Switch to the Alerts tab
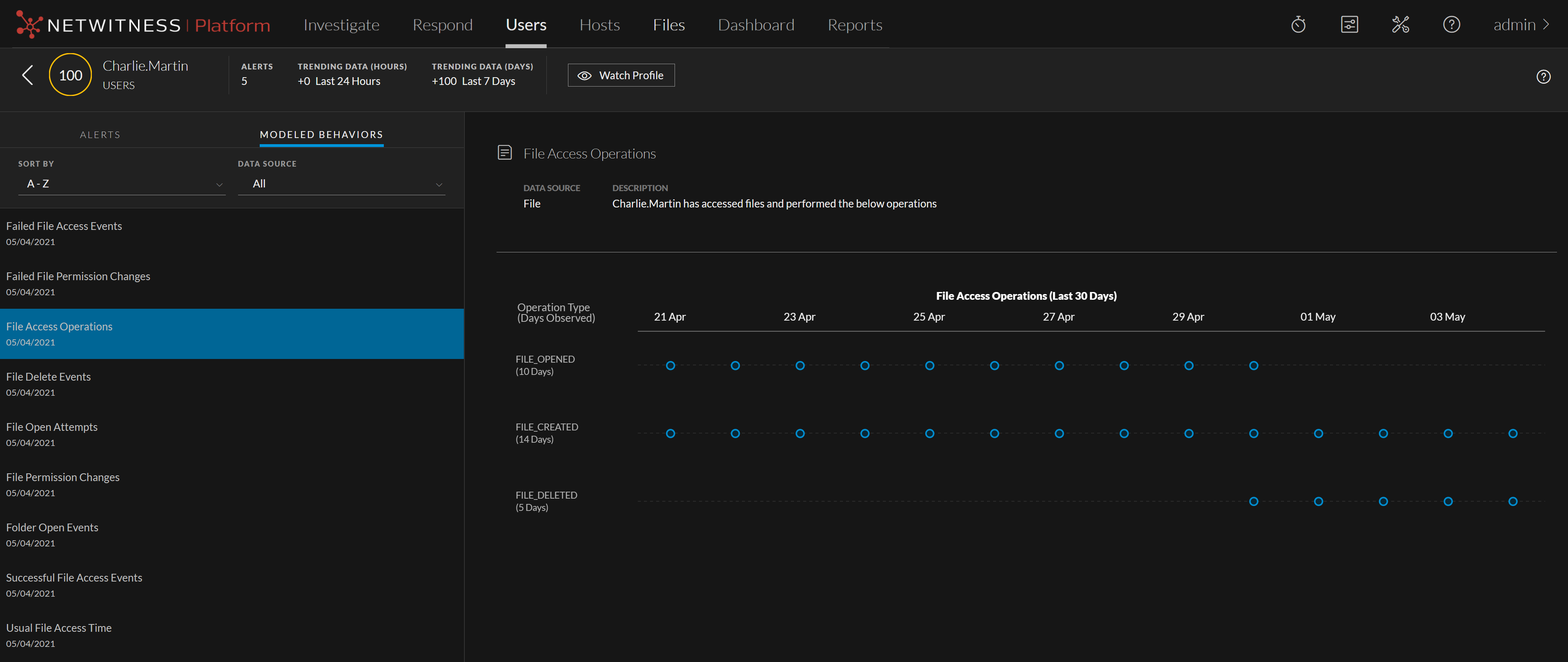Screen dimensions: 1568x662 click(x=100, y=135)
